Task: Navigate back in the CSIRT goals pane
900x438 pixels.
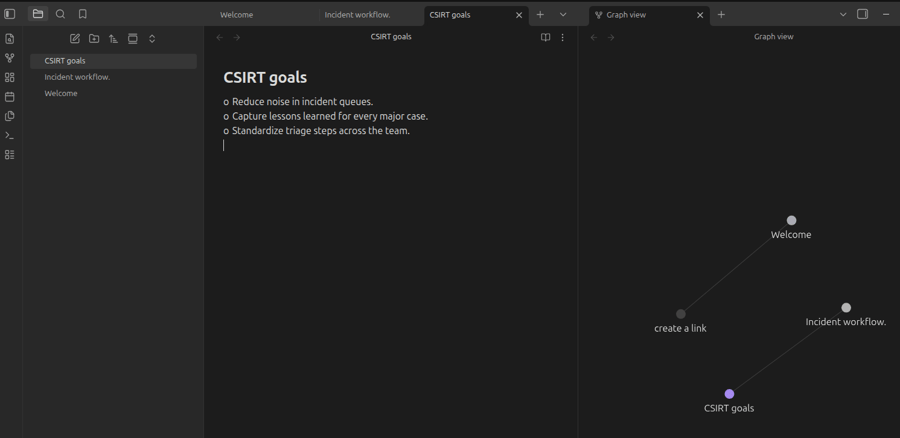Action: coord(219,37)
